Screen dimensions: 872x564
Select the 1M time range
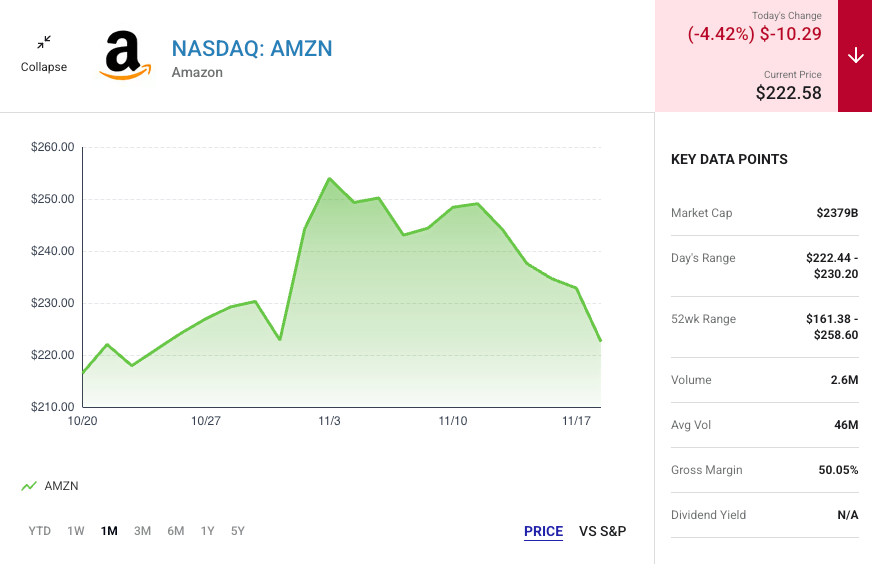coord(109,531)
